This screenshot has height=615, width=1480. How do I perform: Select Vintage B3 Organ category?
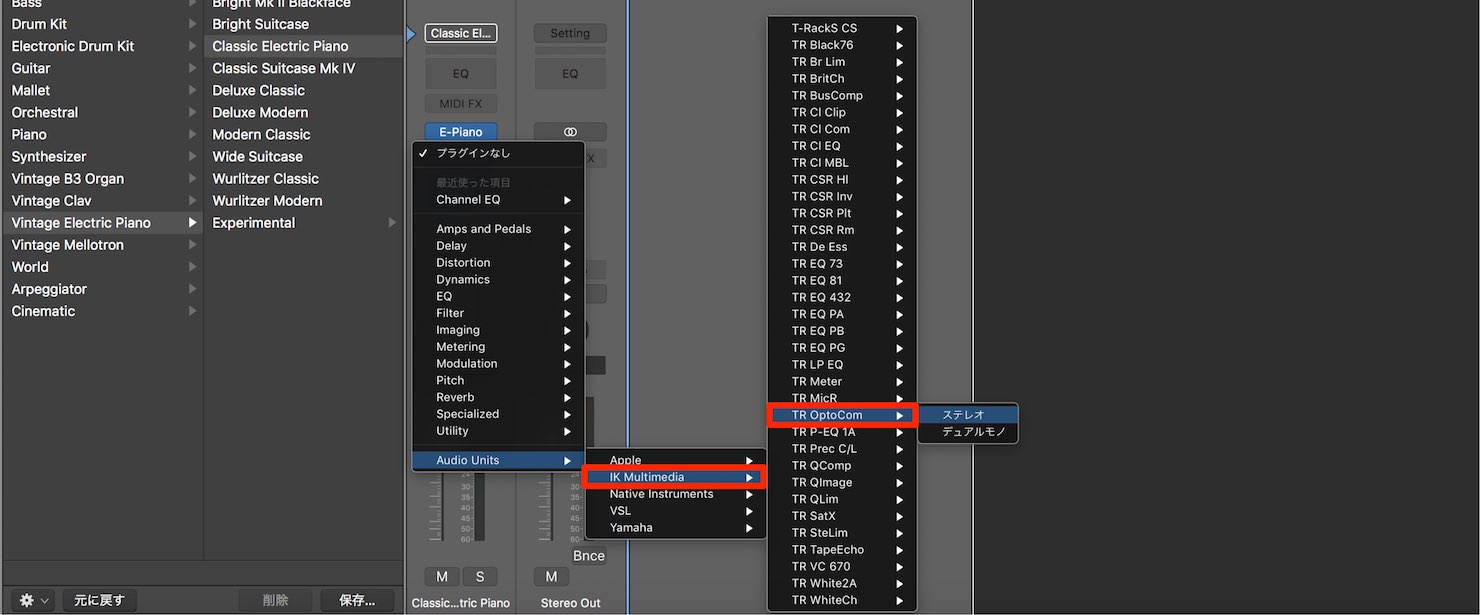click(103, 178)
